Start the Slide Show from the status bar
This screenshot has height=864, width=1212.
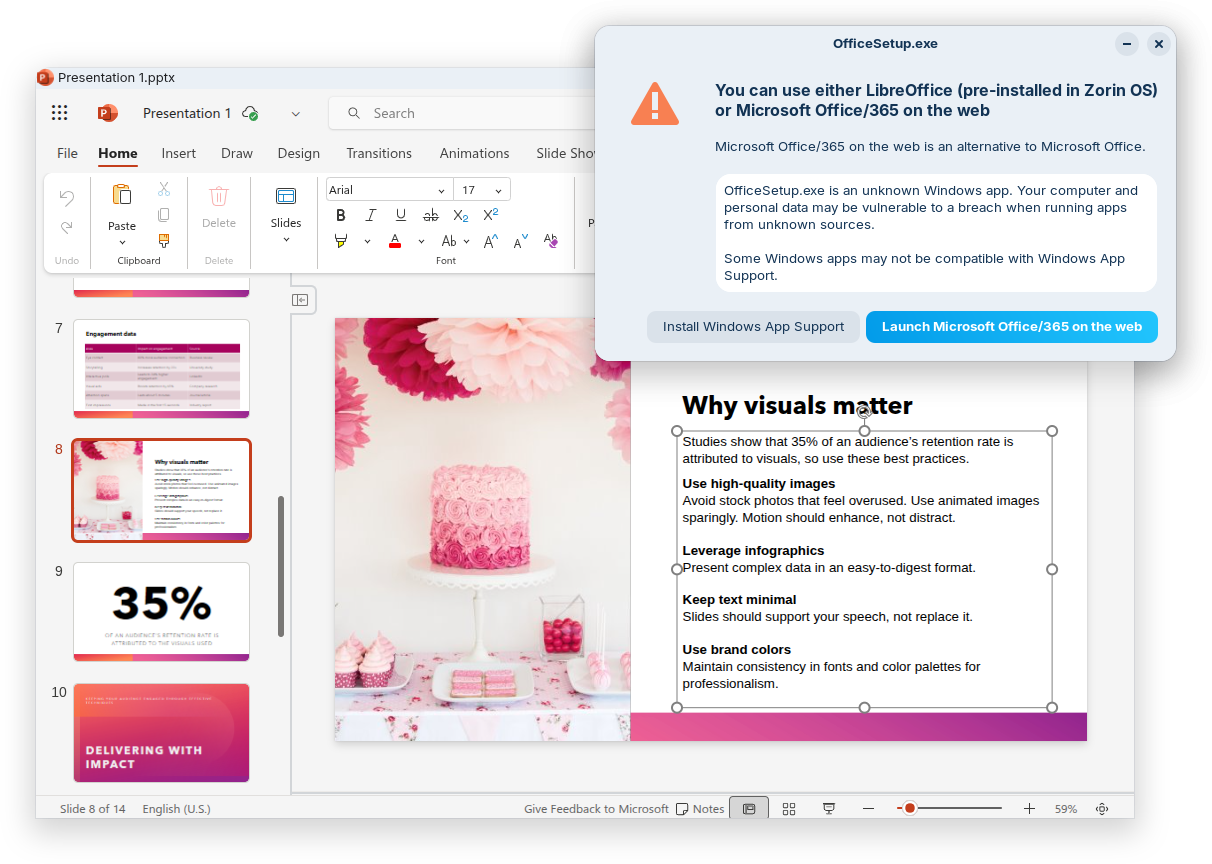tap(828, 808)
